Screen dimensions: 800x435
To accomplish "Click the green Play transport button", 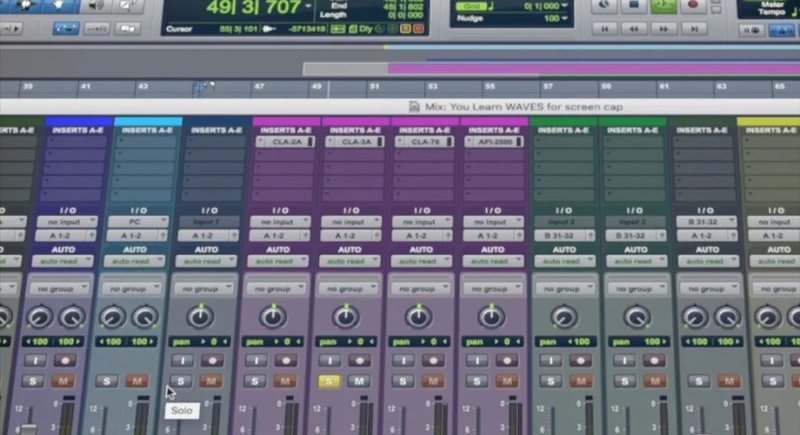I will [x=663, y=5].
